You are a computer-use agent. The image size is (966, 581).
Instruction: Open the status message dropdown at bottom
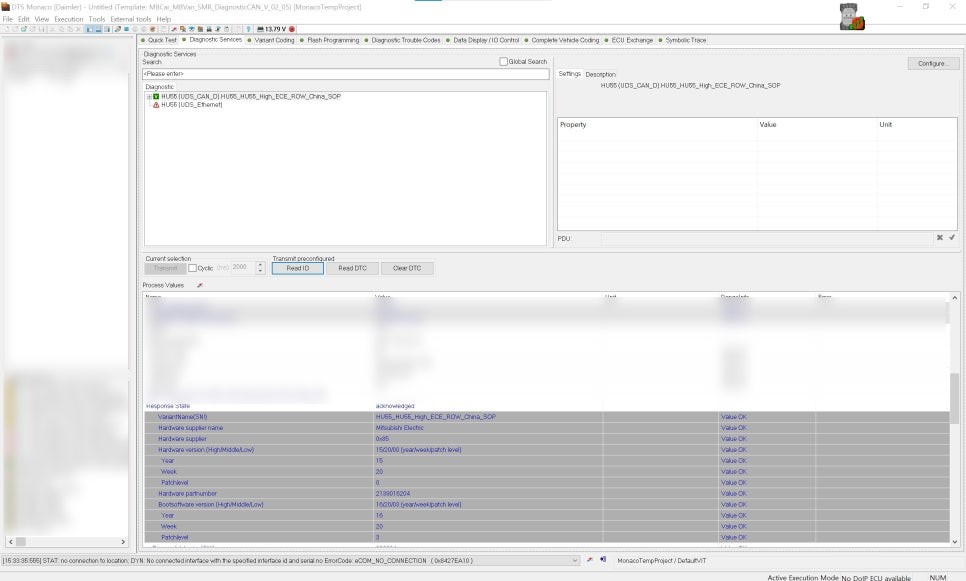575,560
